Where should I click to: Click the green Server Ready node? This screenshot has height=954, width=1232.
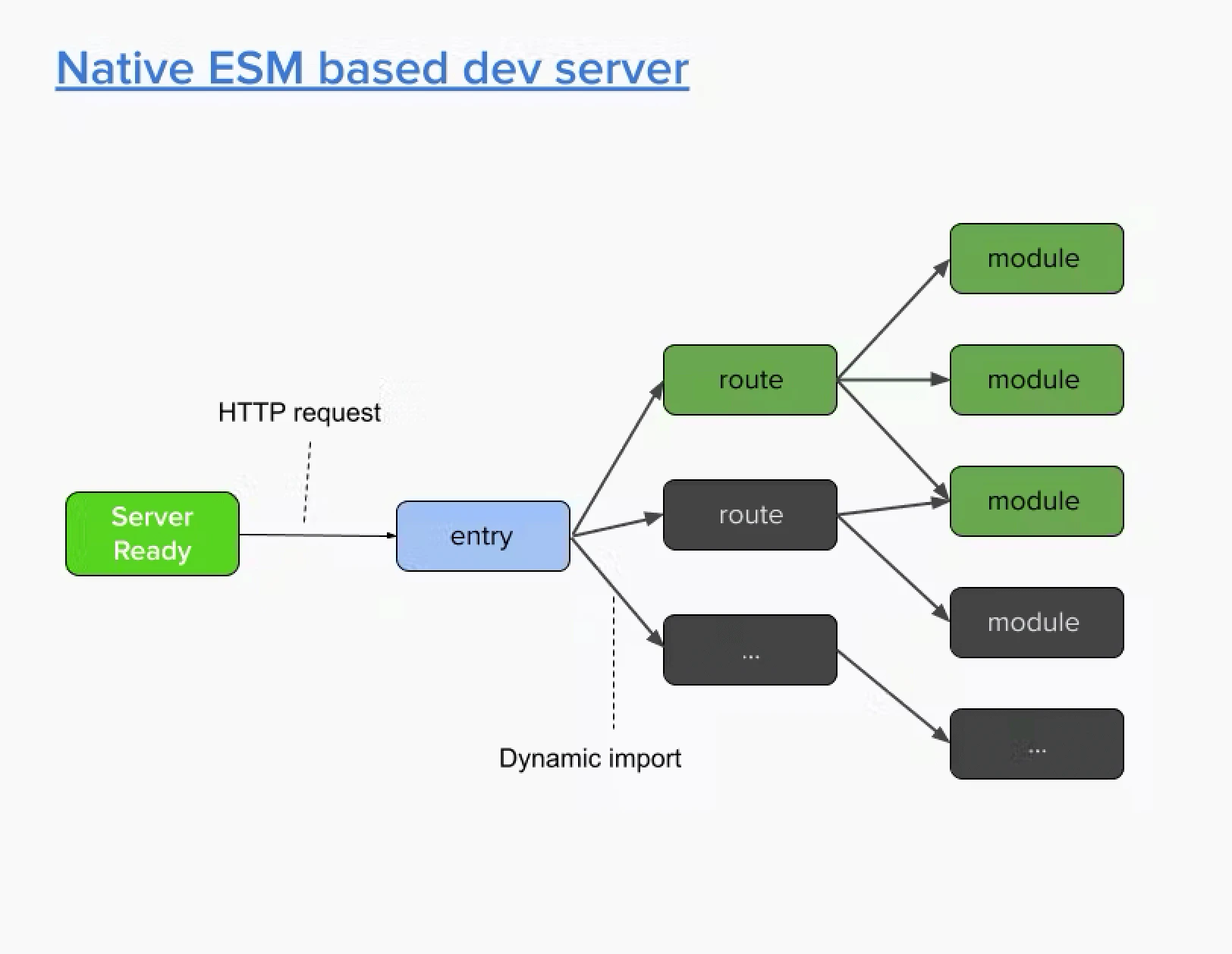coord(151,534)
